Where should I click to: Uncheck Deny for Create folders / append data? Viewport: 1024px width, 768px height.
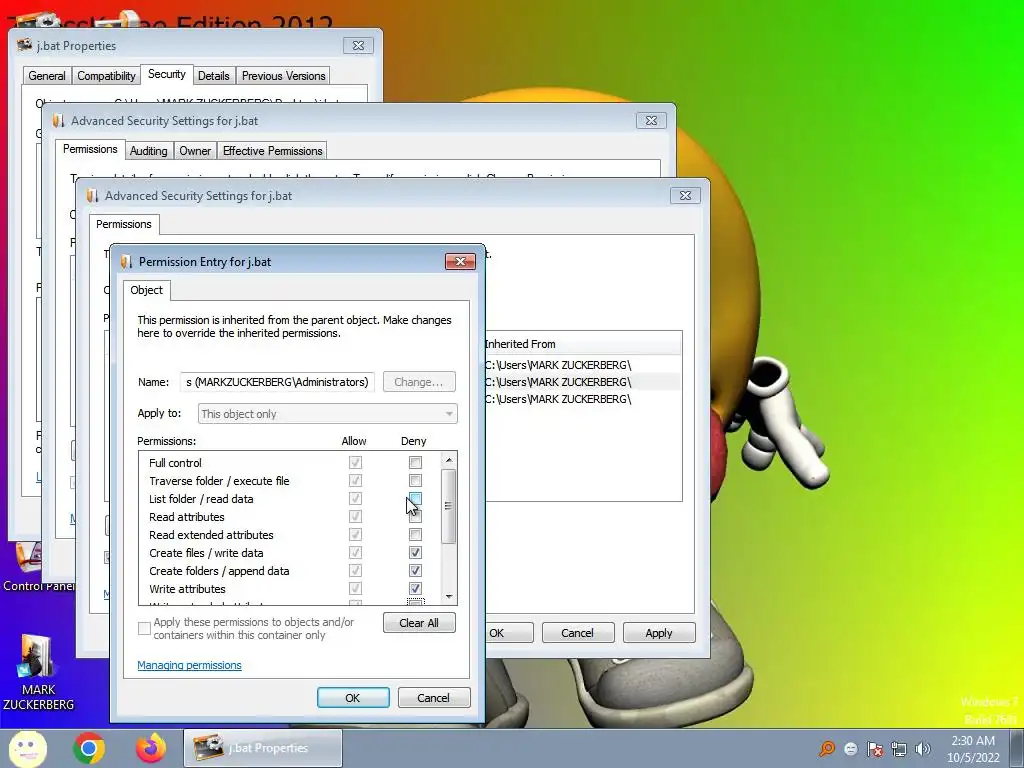[415, 571]
